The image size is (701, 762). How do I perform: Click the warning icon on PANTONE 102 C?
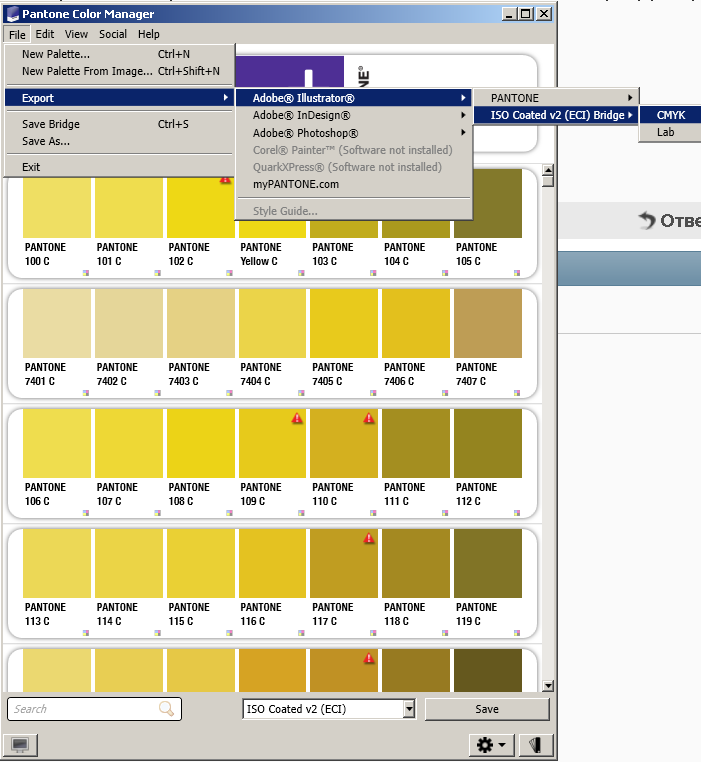[x=225, y=180]
